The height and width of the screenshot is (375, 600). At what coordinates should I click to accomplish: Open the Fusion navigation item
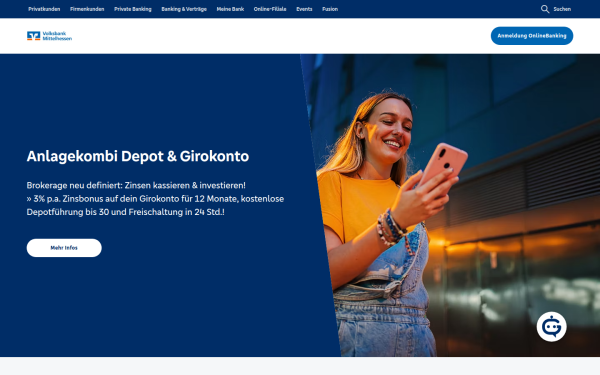330,9
